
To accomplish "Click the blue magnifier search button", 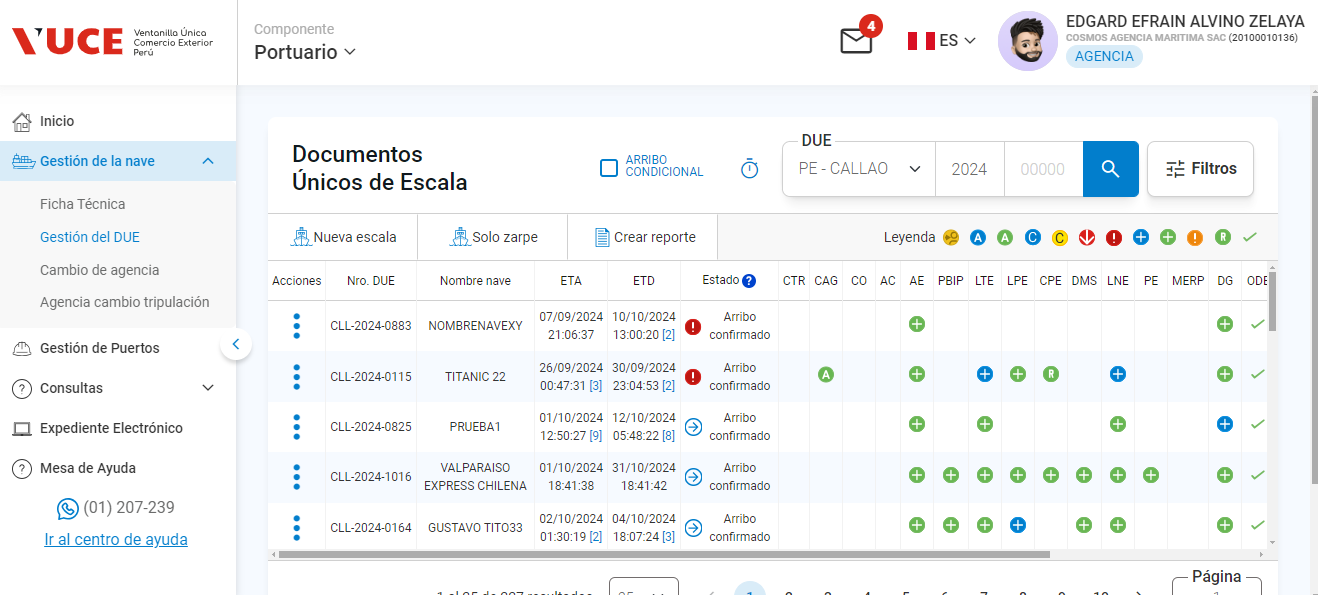I will click(1110, 169).
